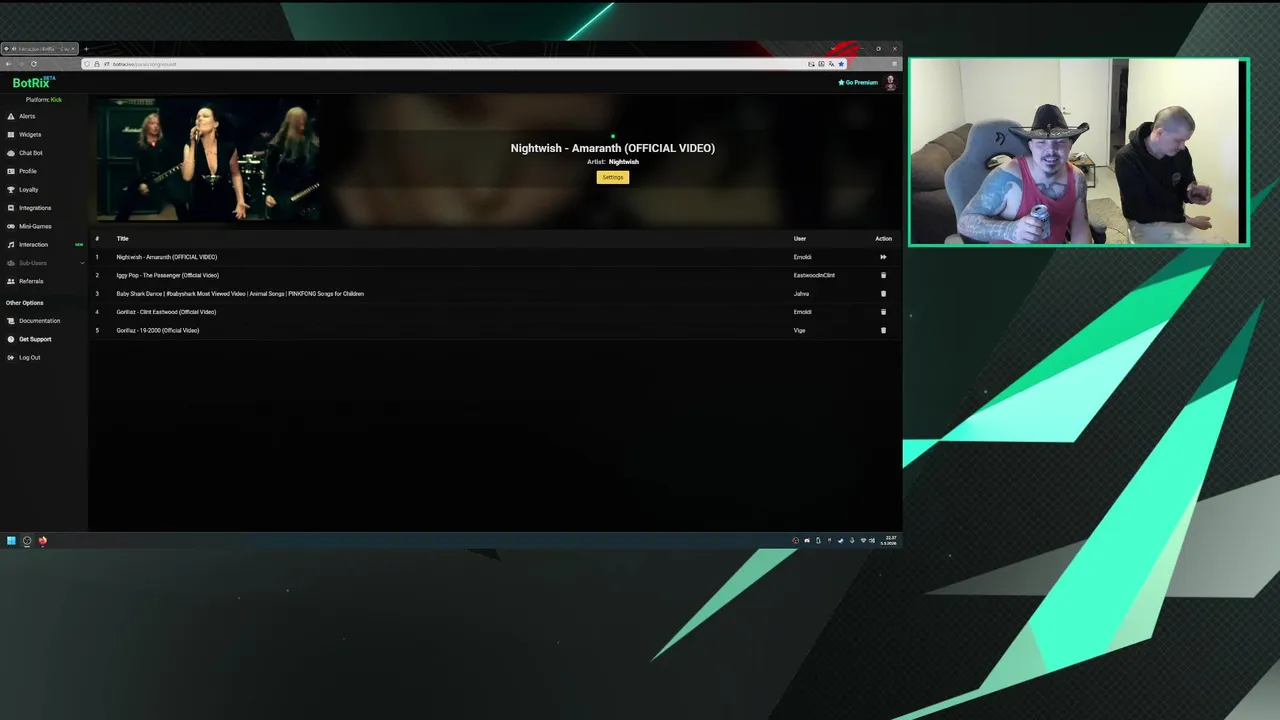Open the Widgets page in the sidebar
1280x720 pixels.
[x=30, y=134]
